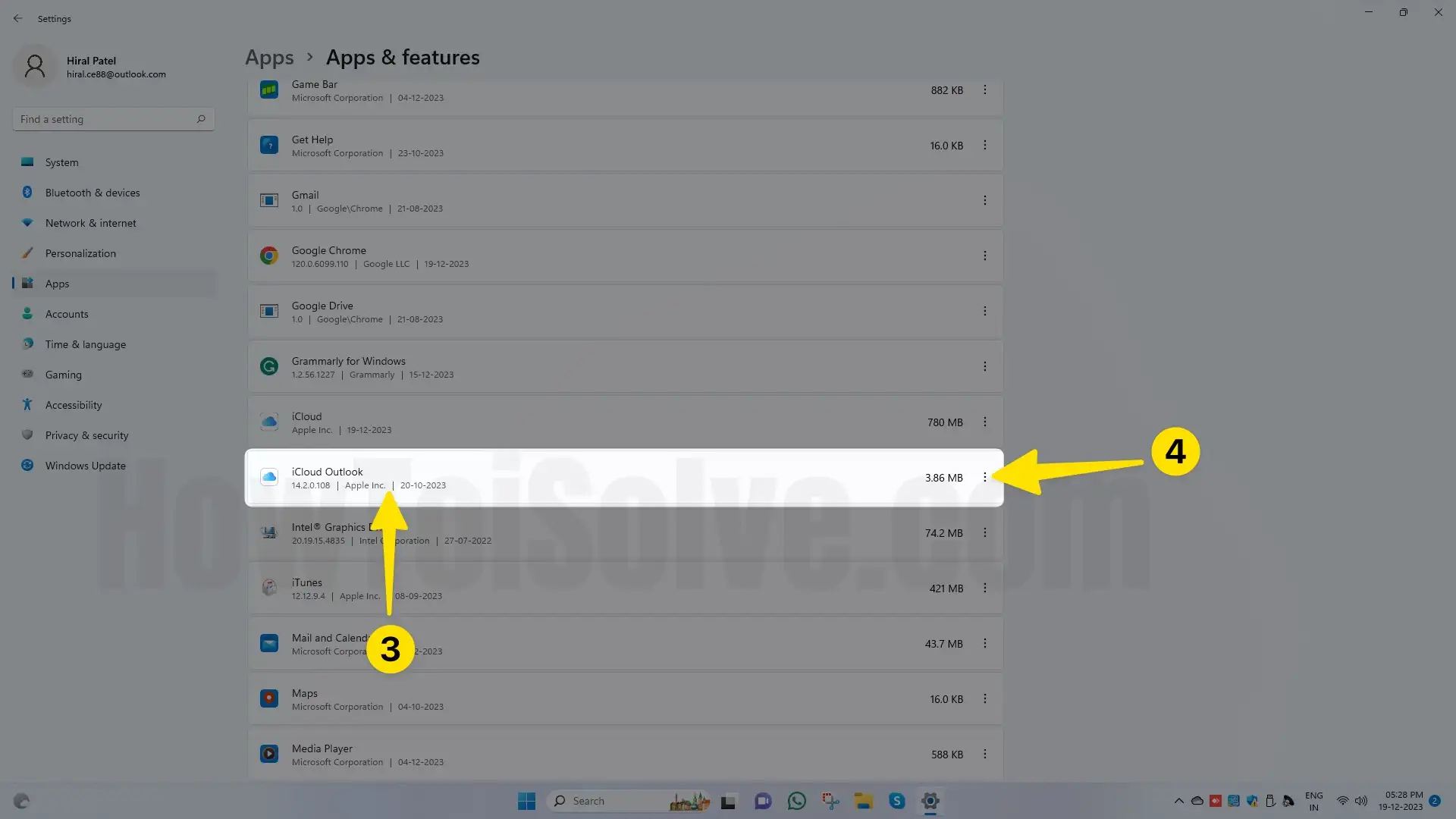This screenshot has width=1456, height=819.
Task: Open WhatsApp from the taskbar
Action: tap(796, 801)
